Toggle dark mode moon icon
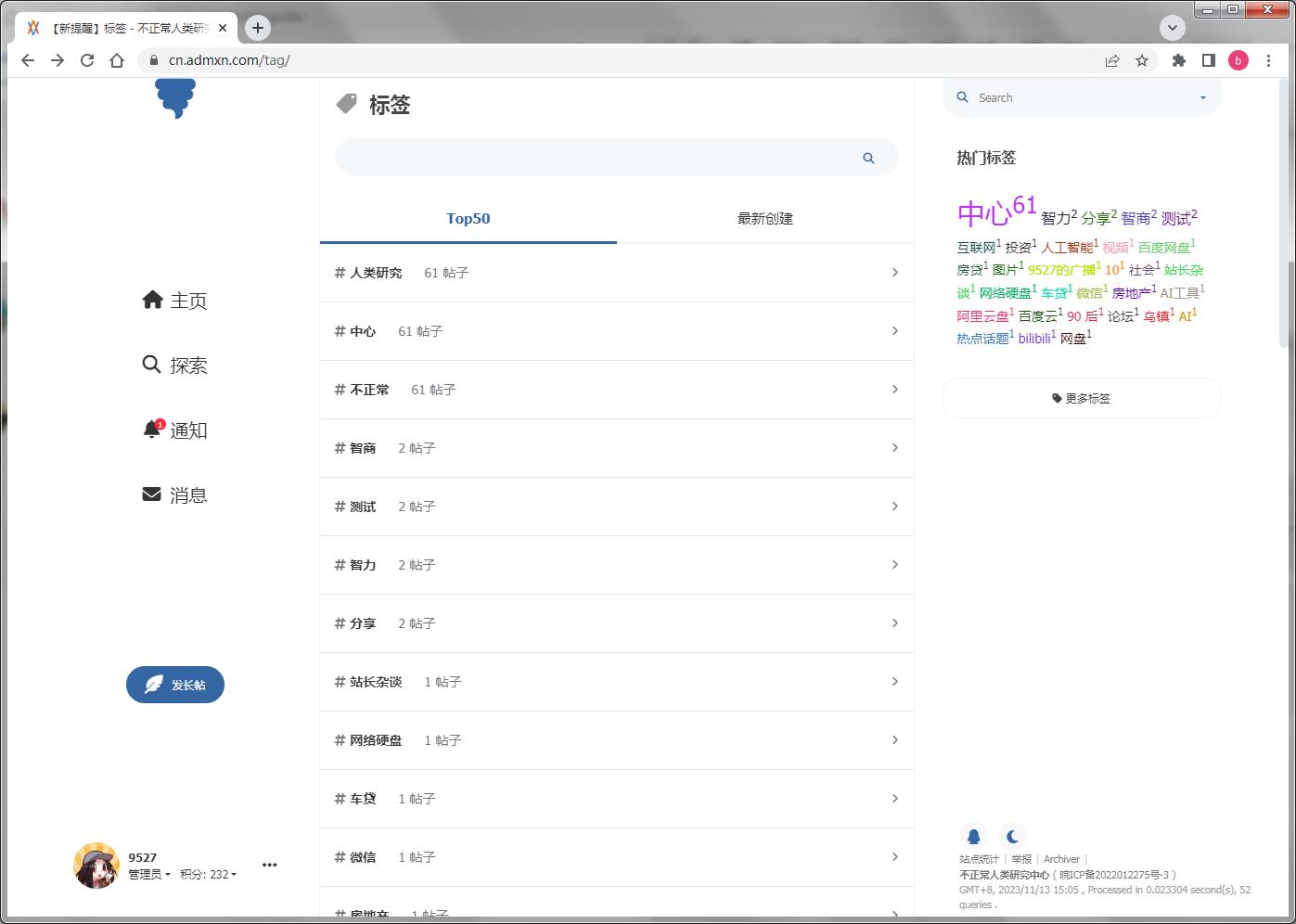Screen dimensions: 1296x924 [x=1012, y=836]
